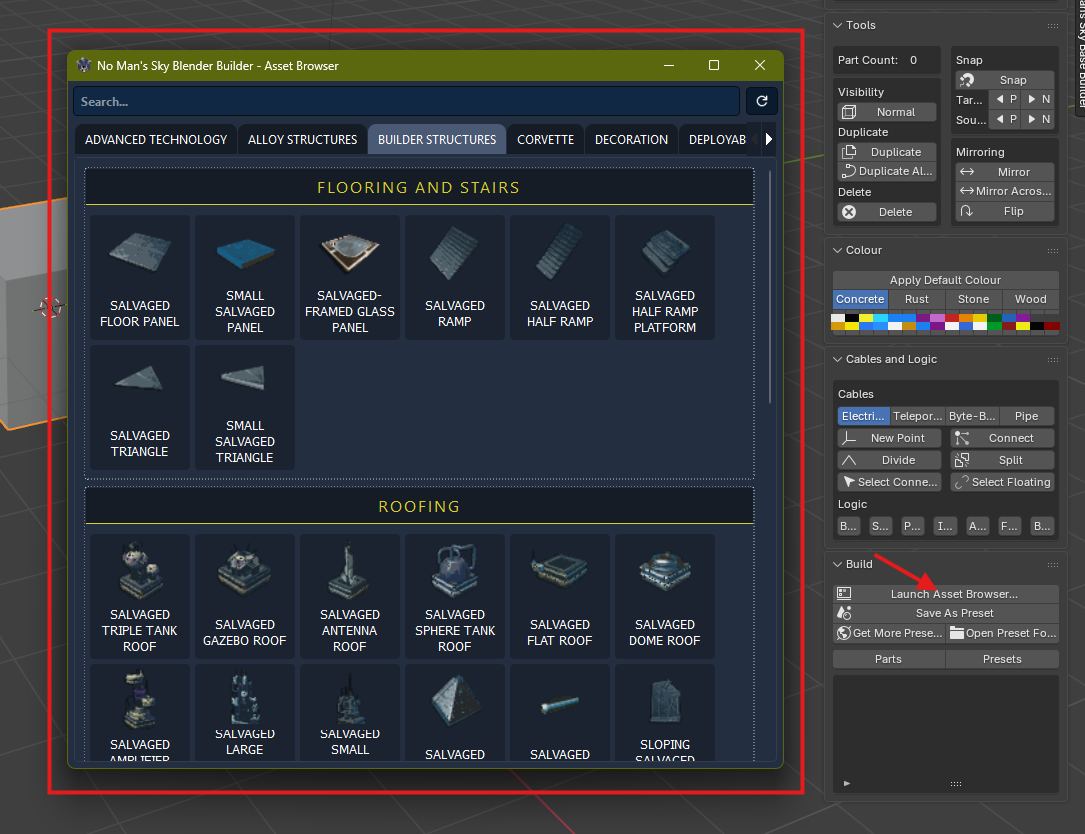1085x834 pixels.
Task: Switch to the Alloy Structures tab
Action: (x=302, y=140)
